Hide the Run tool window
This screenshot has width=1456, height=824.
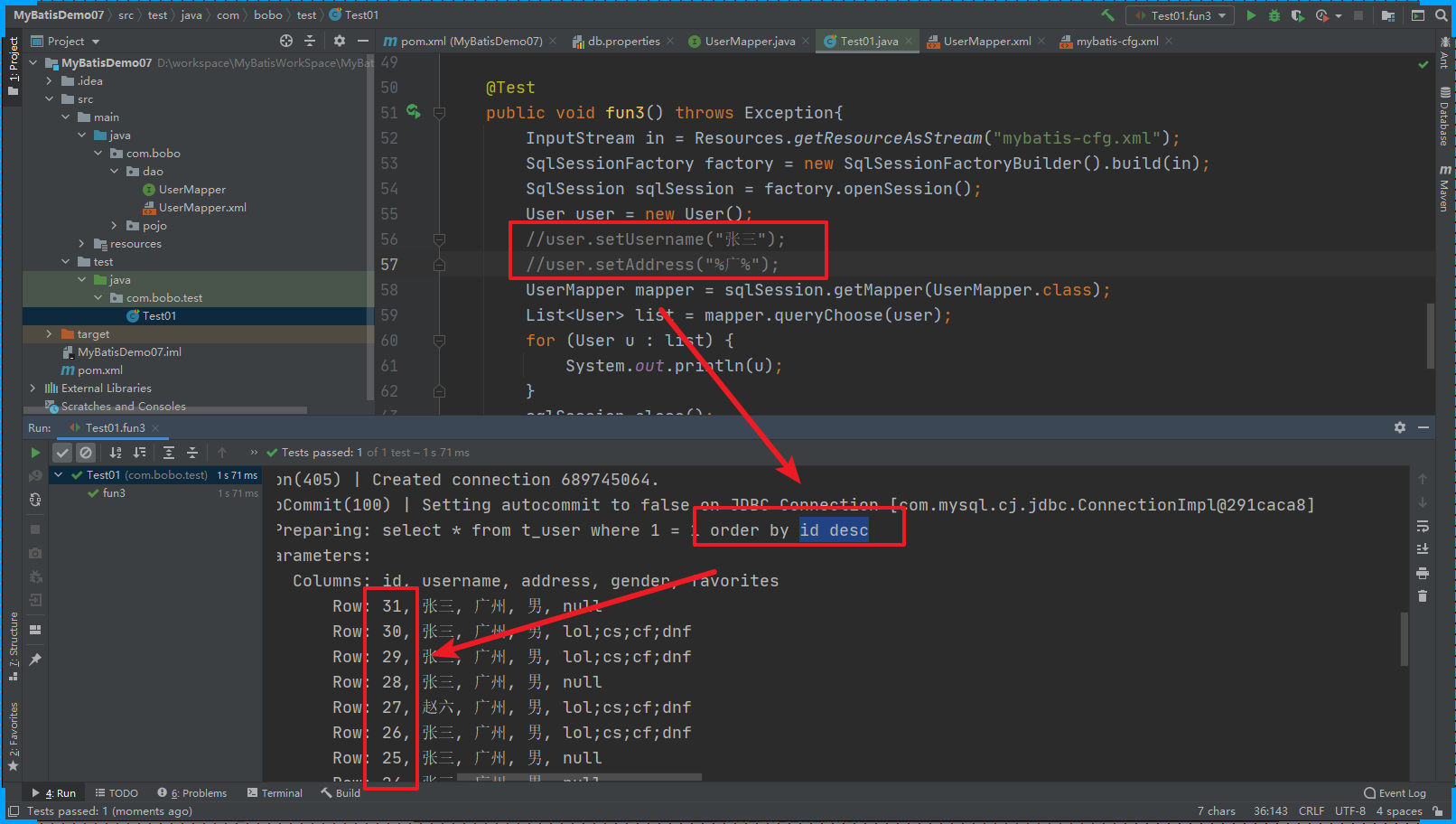1423,427
